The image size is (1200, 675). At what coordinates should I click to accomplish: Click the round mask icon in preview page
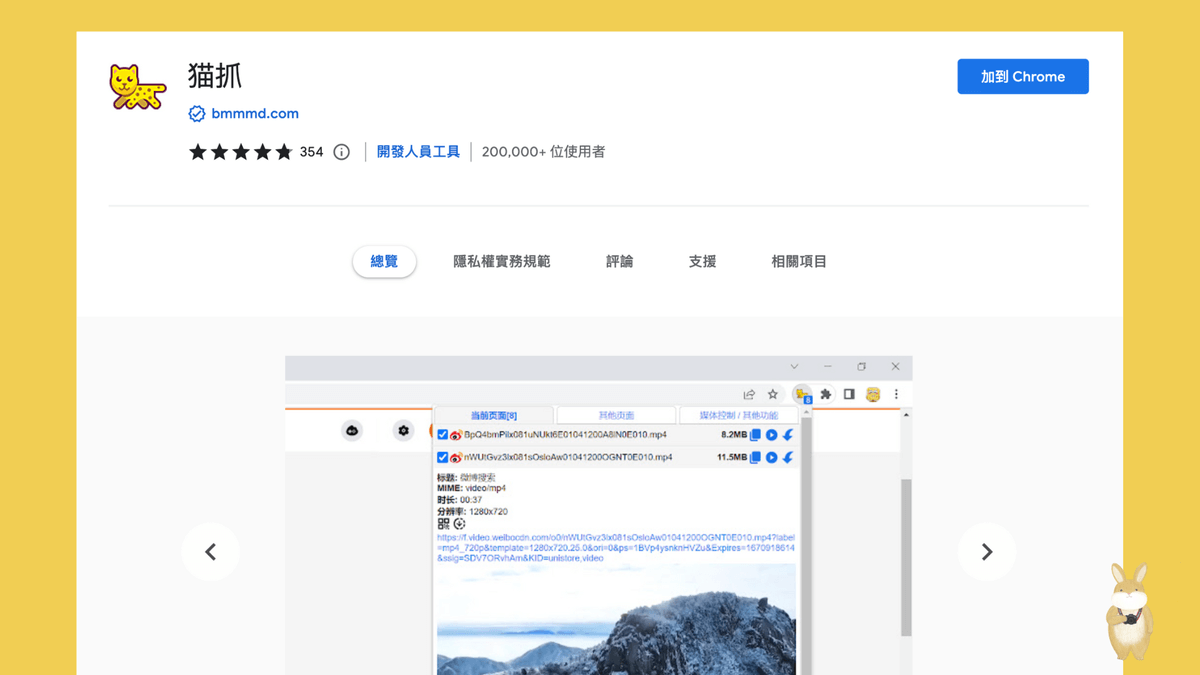tap(352, 431)
